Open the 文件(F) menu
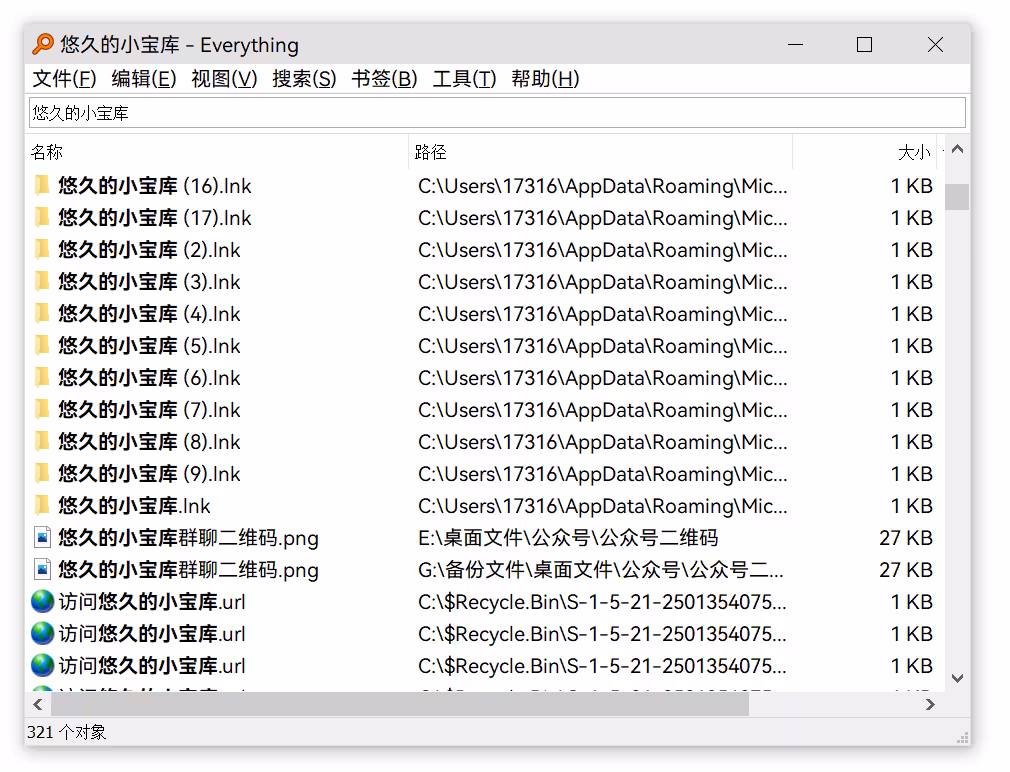This screenshot has height=772, width=1010. click(x=64, y=79)
